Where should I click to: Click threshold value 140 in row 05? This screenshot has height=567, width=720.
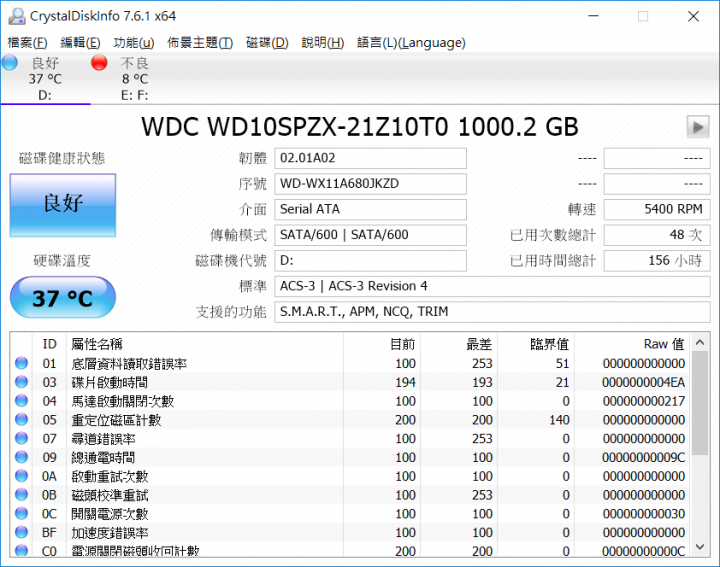pos(559,420)
